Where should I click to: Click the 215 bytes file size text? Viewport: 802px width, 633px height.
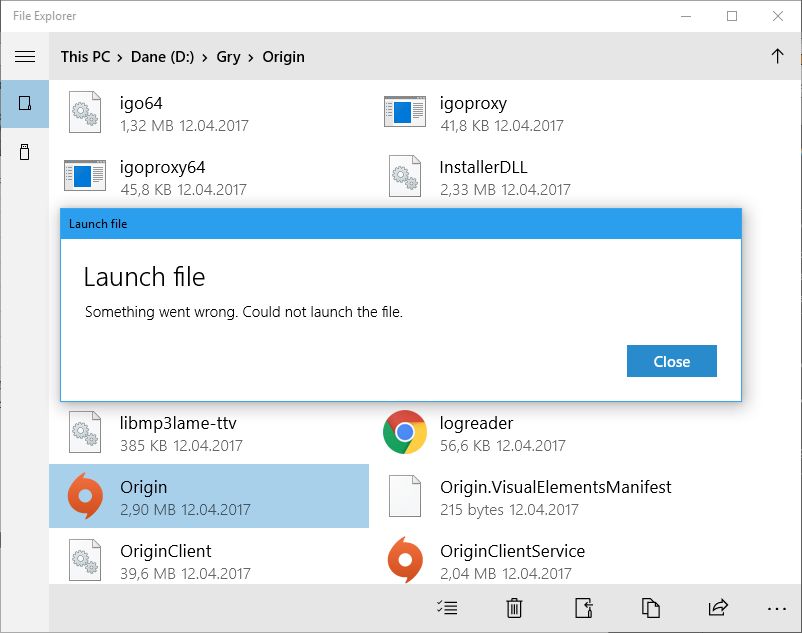pyautogui.click(x=472, y=509)
